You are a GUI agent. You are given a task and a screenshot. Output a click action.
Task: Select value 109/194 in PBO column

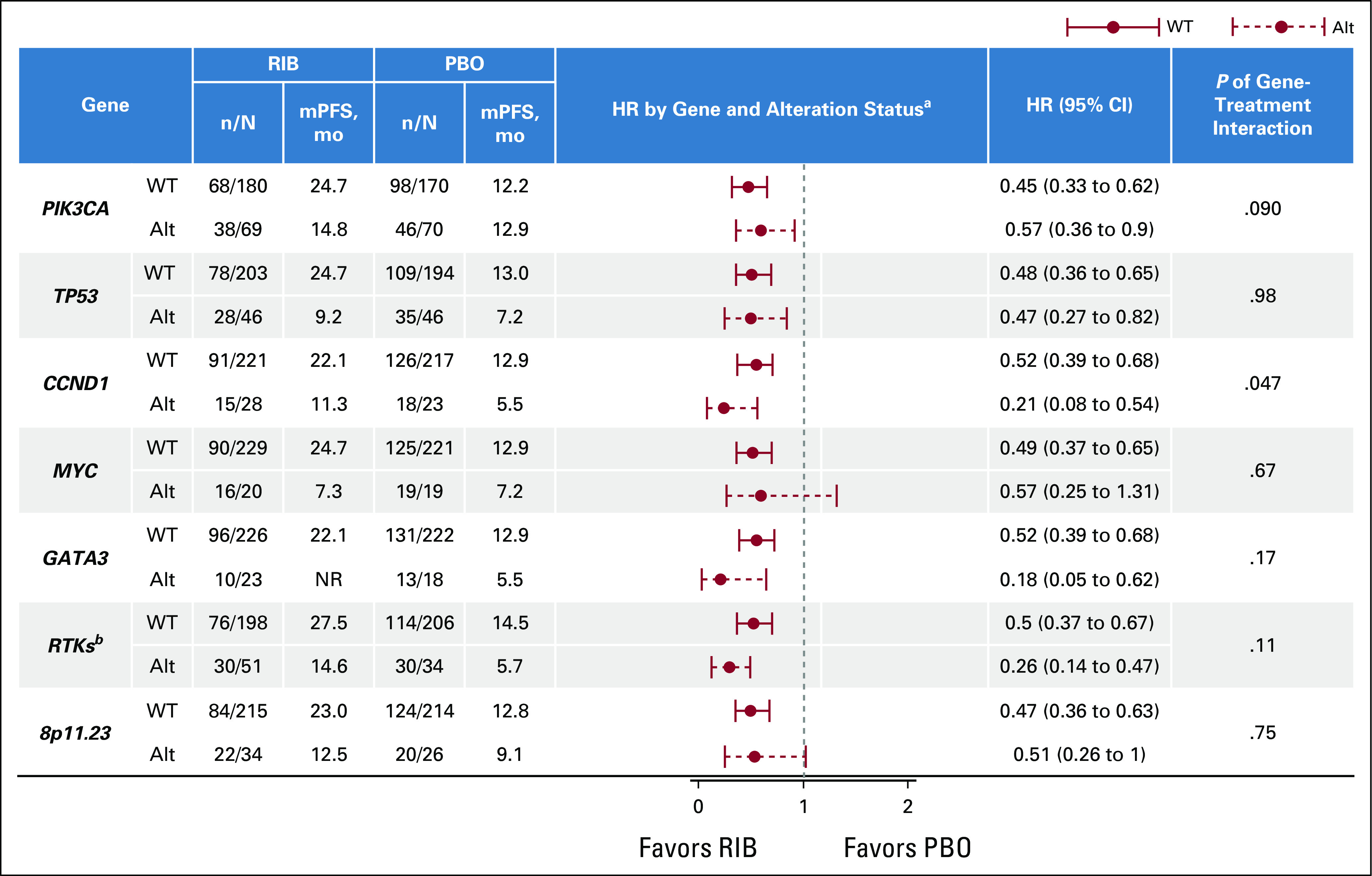419,273
